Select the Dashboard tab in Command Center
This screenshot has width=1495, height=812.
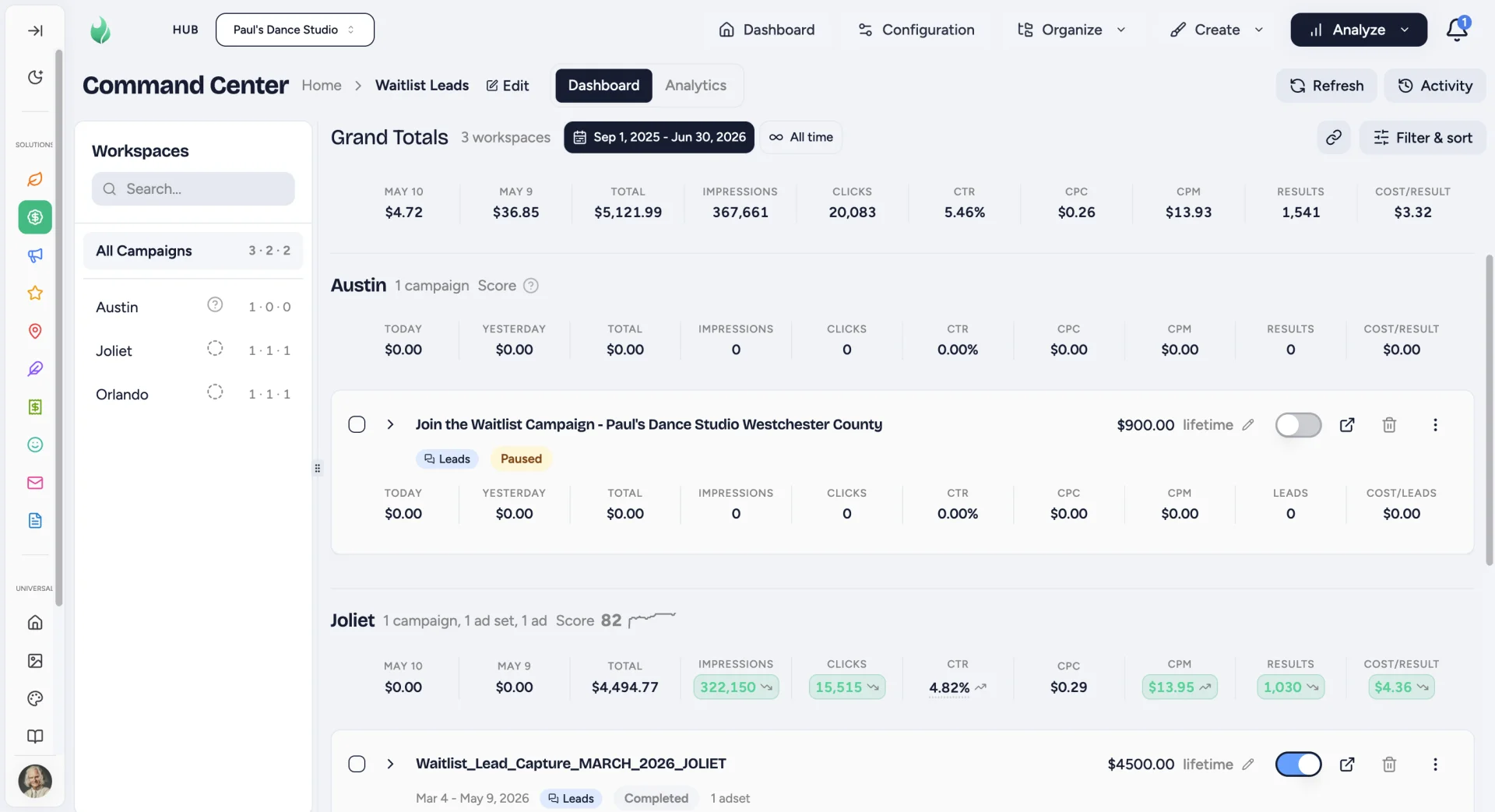[x=603, y=86]
